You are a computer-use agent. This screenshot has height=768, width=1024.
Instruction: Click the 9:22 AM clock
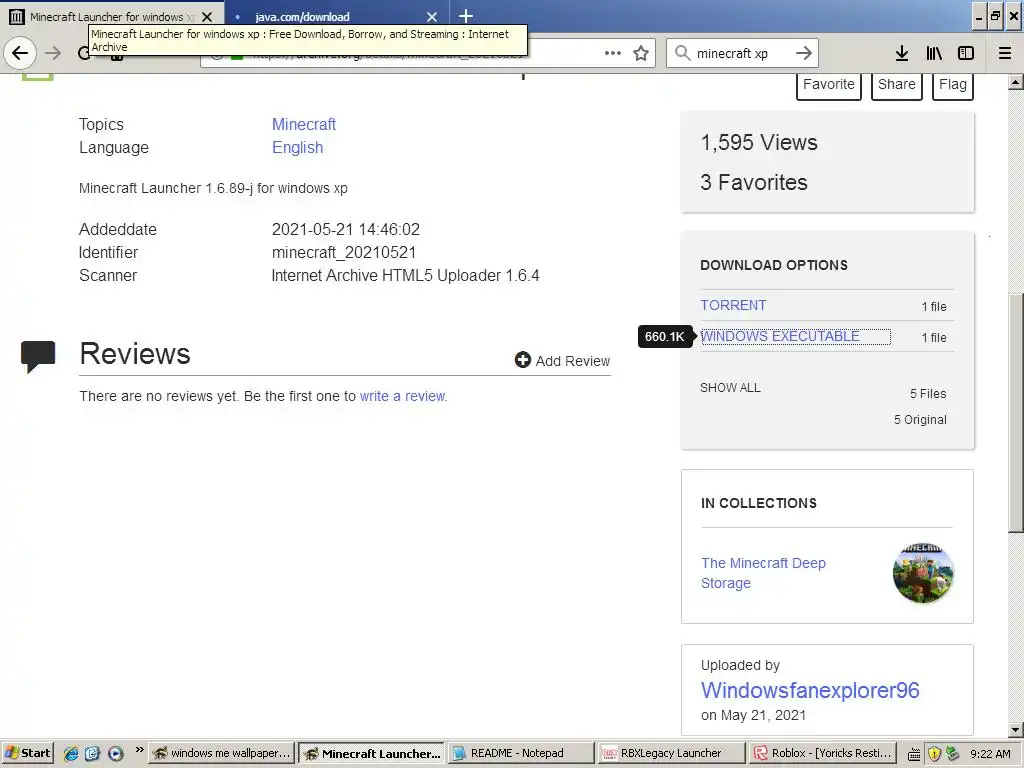pyautogui.click(x=990, y=754)
